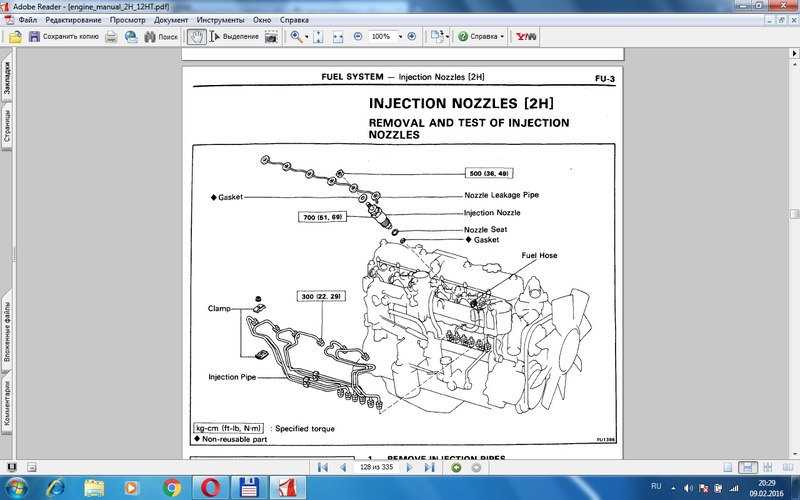Click the Fit Page height icon
800x500 pixels.
318,36
